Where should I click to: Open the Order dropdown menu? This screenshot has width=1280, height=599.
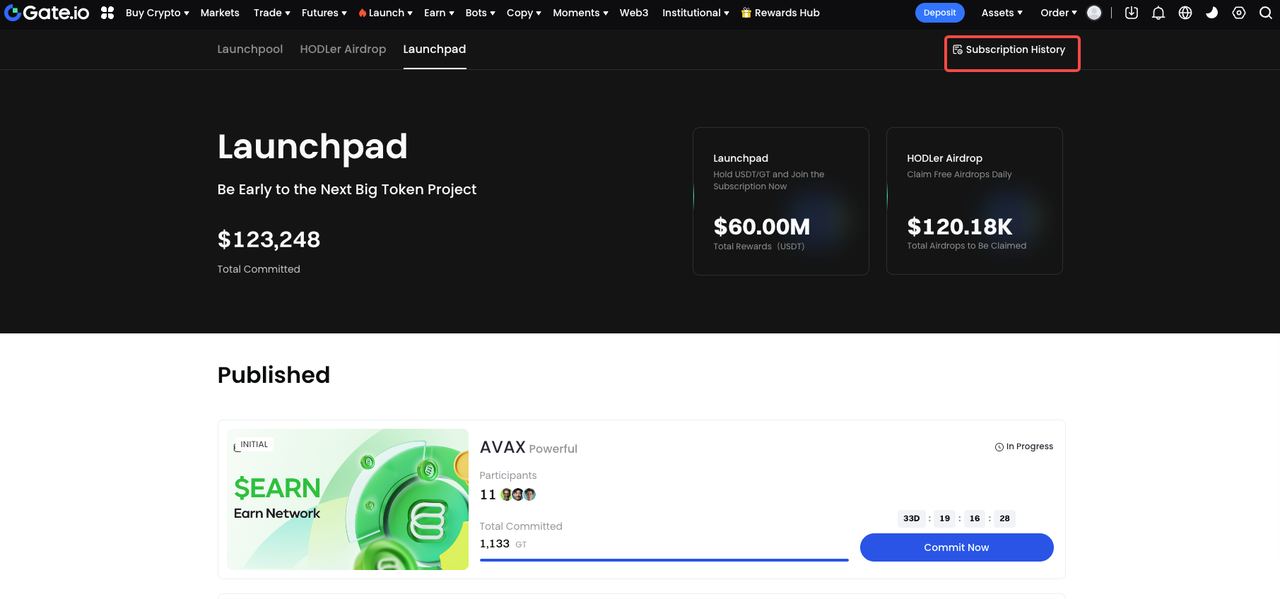pos(1058,13)
